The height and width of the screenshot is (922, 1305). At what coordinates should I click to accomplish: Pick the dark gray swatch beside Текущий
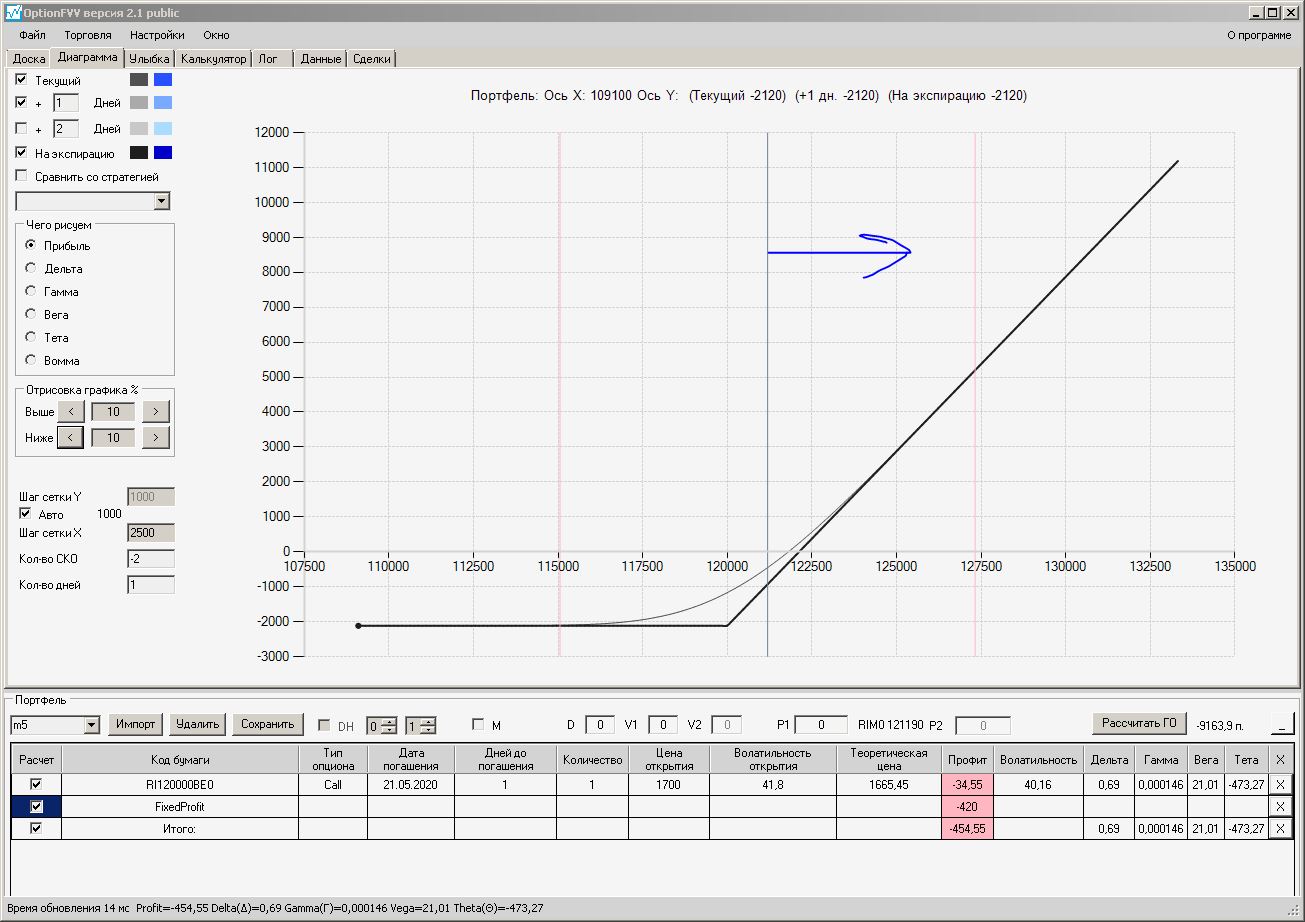[x=139, y=79]
